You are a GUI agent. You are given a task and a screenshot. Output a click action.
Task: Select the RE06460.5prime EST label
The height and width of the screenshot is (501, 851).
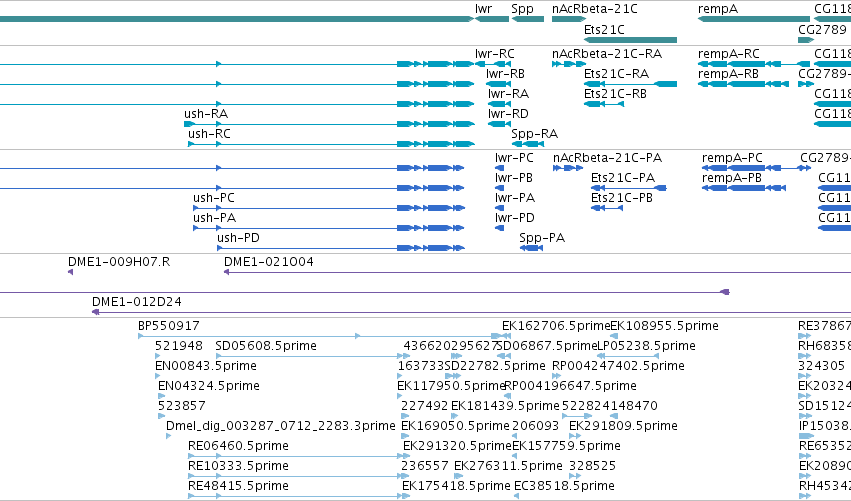(238, 446)
